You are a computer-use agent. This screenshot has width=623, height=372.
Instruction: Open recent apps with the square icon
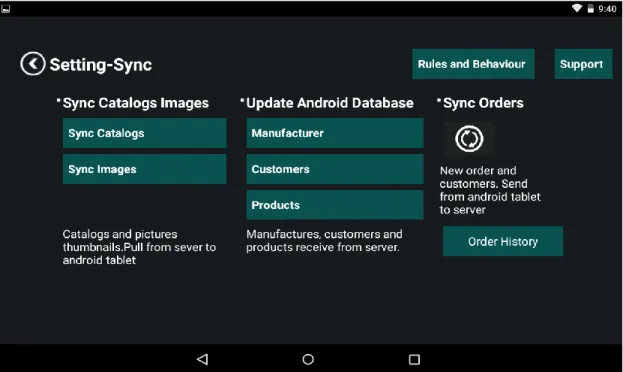pos(414,359)
